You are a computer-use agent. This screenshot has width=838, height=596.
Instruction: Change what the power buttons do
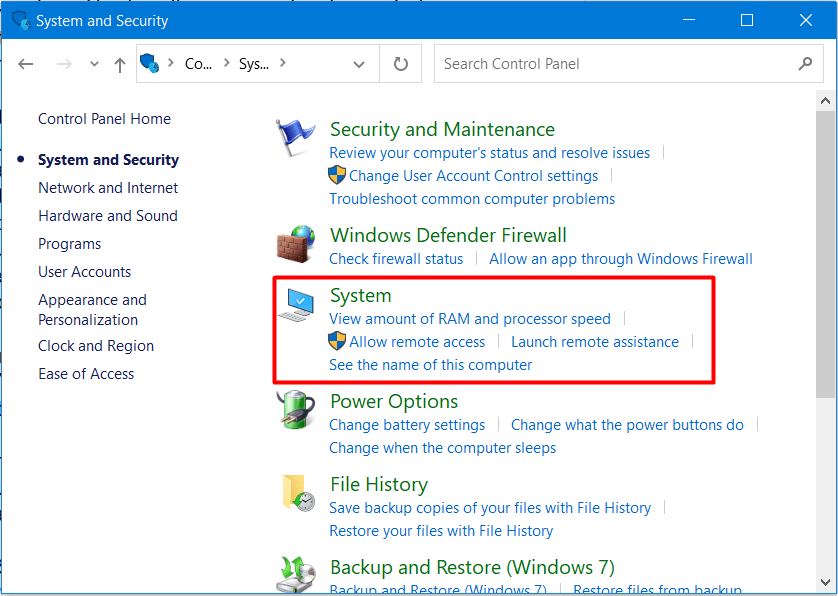click(627, 424)
